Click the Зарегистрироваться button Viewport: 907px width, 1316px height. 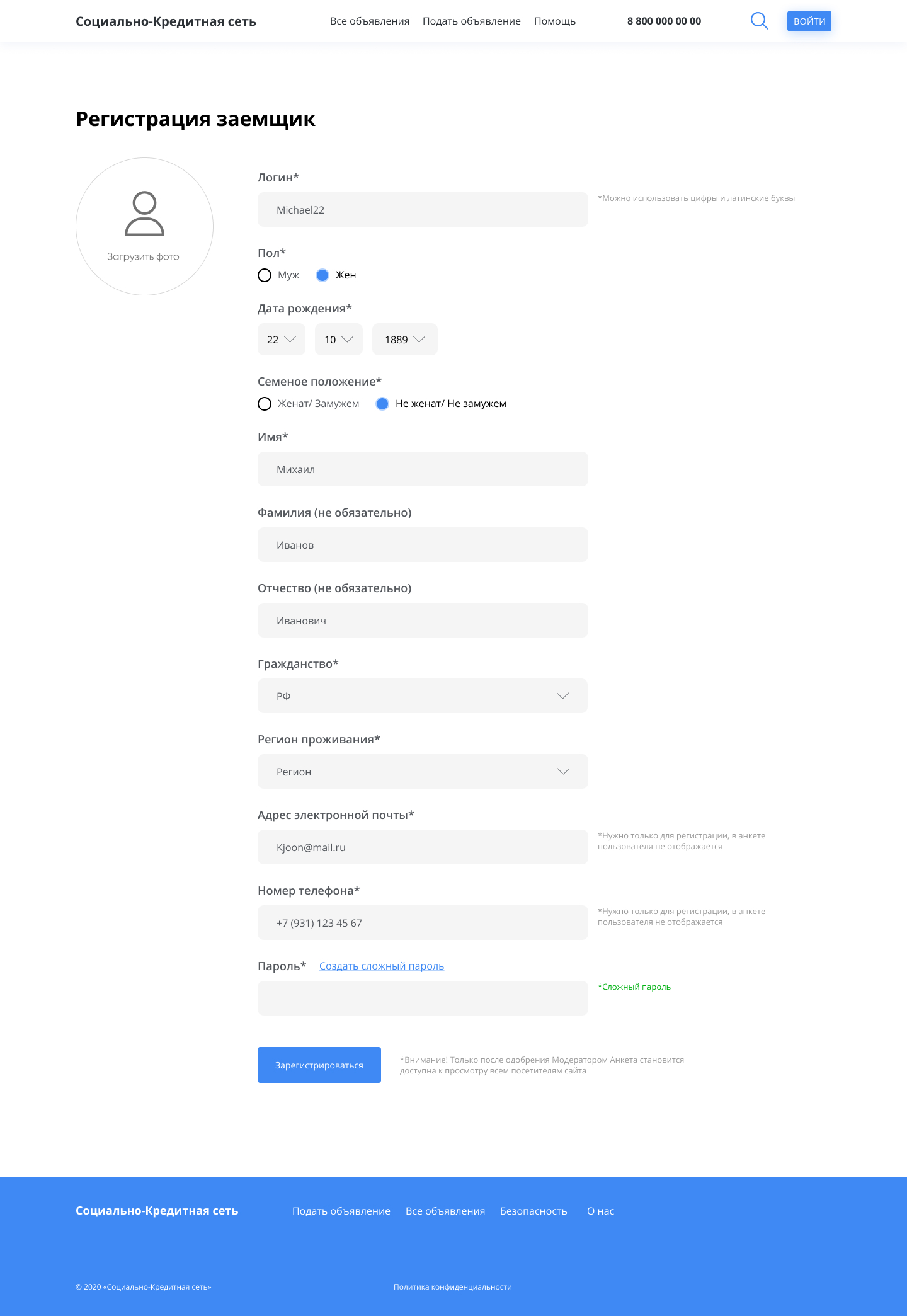(319, 1065)
